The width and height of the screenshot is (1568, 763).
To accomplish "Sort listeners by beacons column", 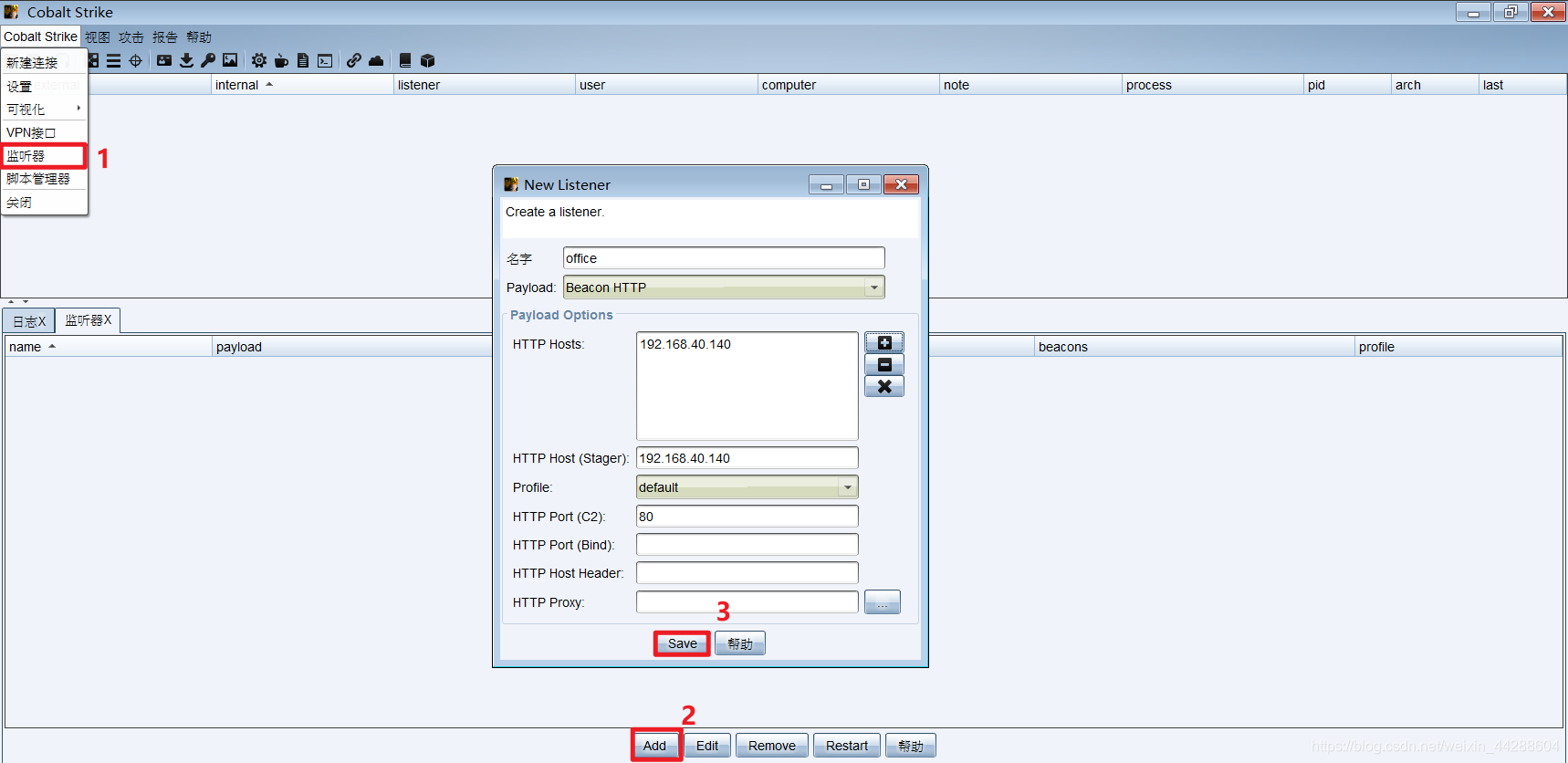I will [1194, 347].
